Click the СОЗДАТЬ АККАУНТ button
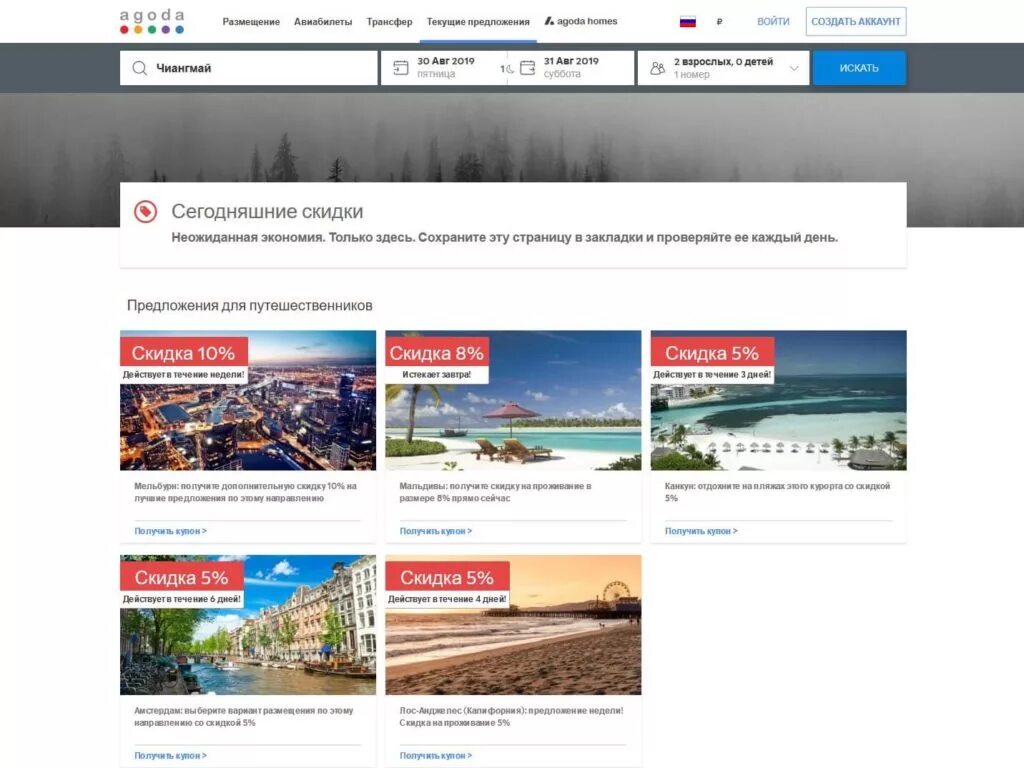 point(855,20)
